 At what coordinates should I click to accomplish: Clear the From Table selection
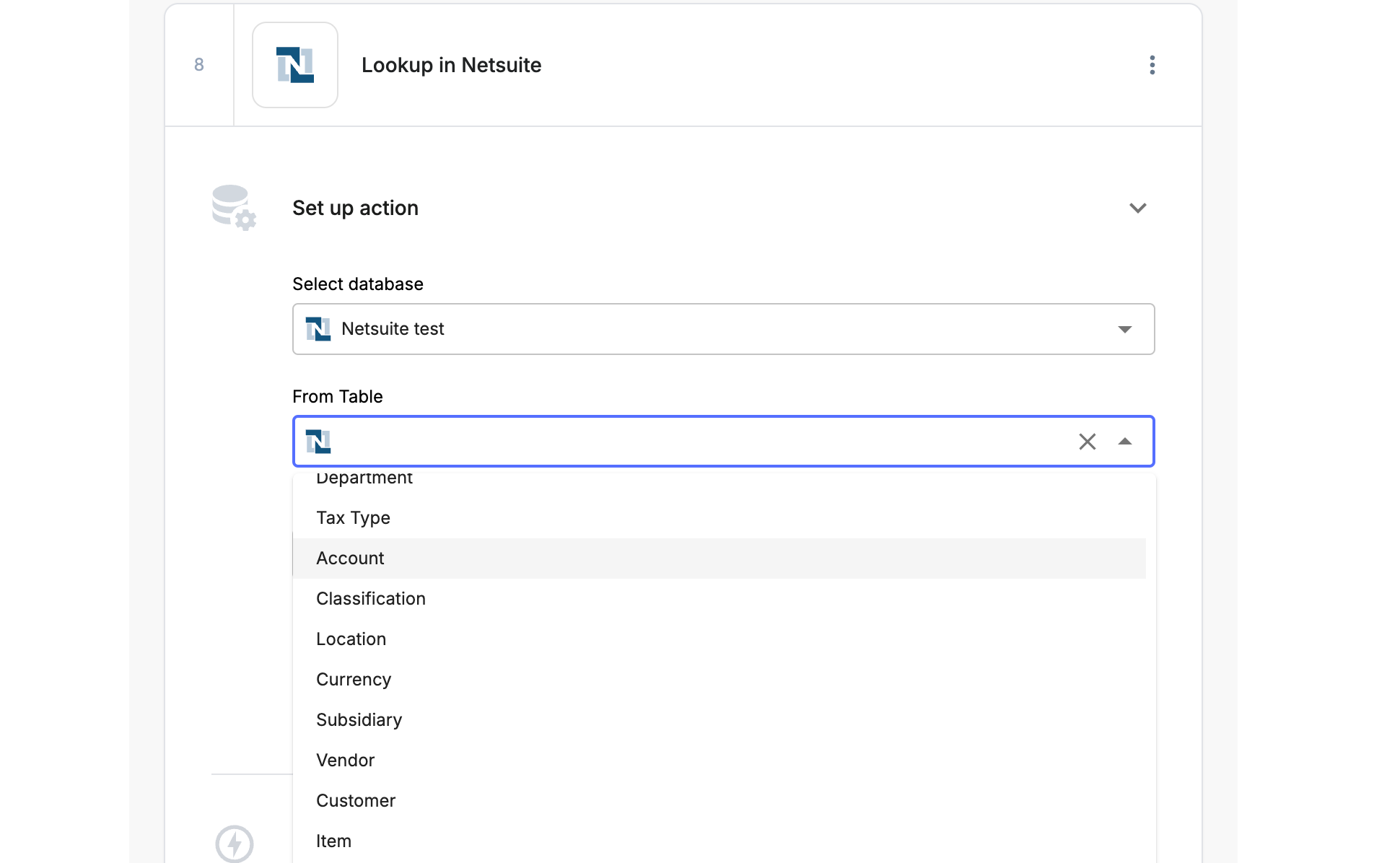[x=1087, y=442]
